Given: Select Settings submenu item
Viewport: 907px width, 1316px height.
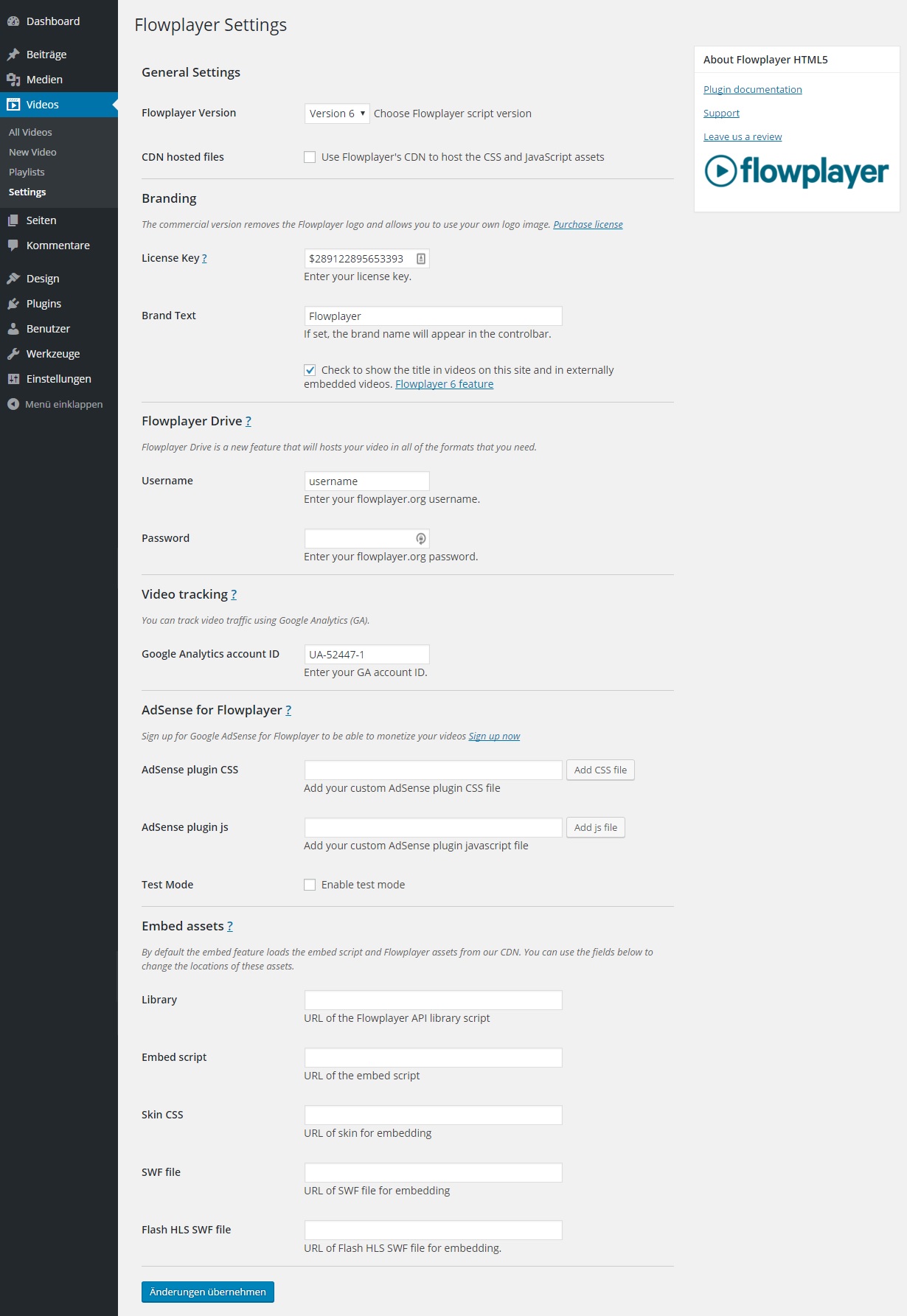Looking at the screenshot, I should pos(27,192).
